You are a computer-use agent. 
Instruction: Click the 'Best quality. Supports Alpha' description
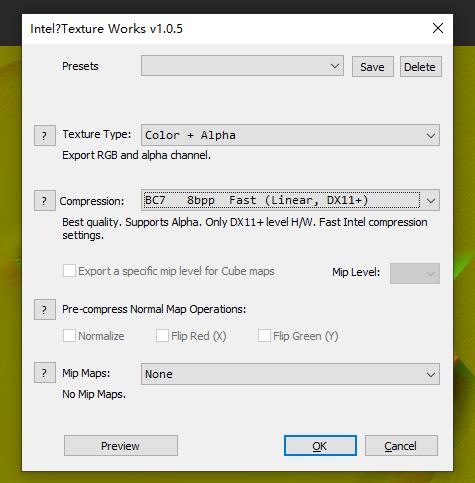pyautogui.click(x=245, y=229)
